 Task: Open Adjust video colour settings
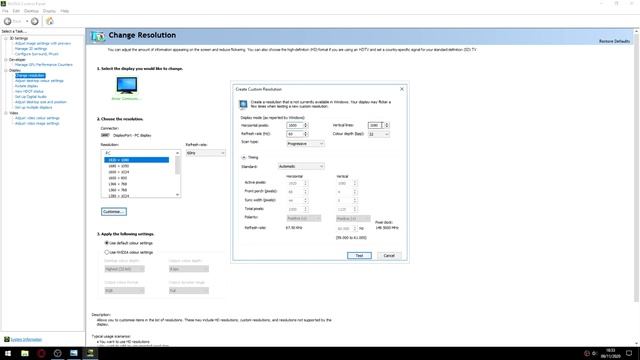tap(37, 118)
